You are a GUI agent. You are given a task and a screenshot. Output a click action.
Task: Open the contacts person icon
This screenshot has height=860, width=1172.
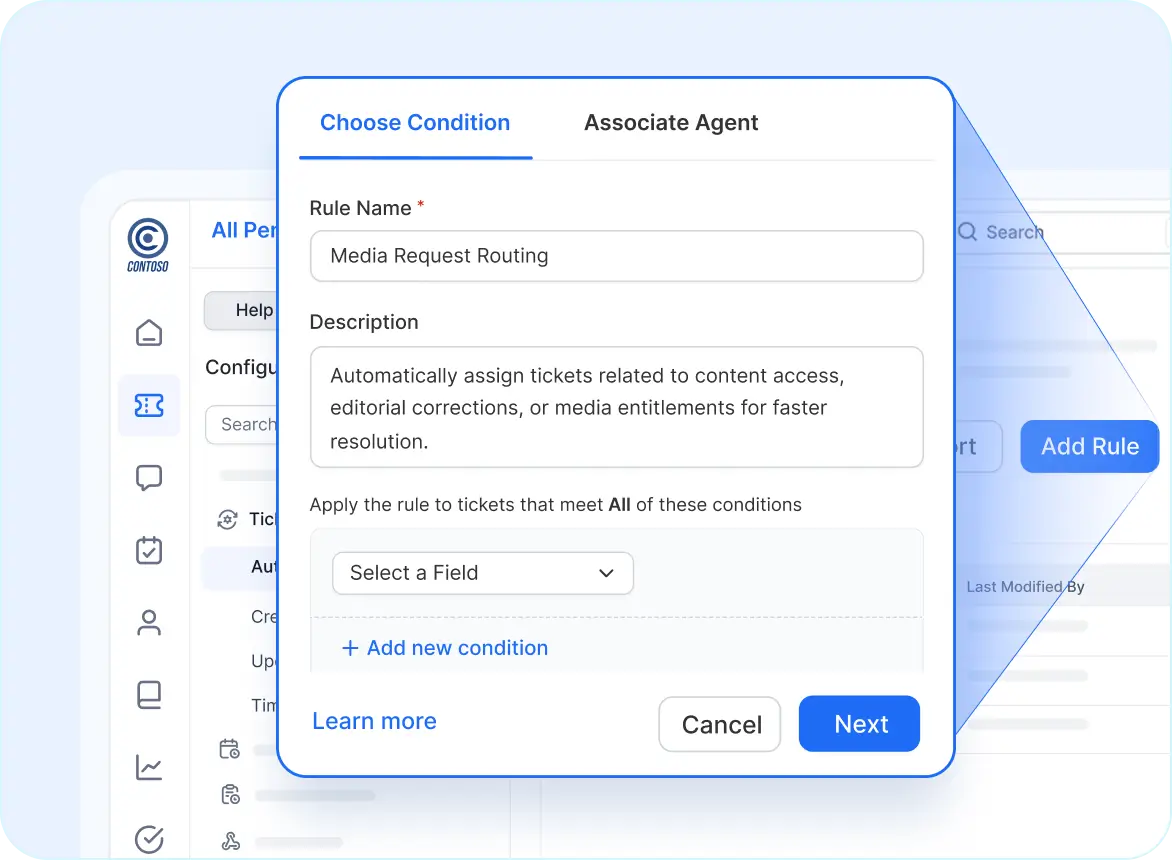point(149,622)
